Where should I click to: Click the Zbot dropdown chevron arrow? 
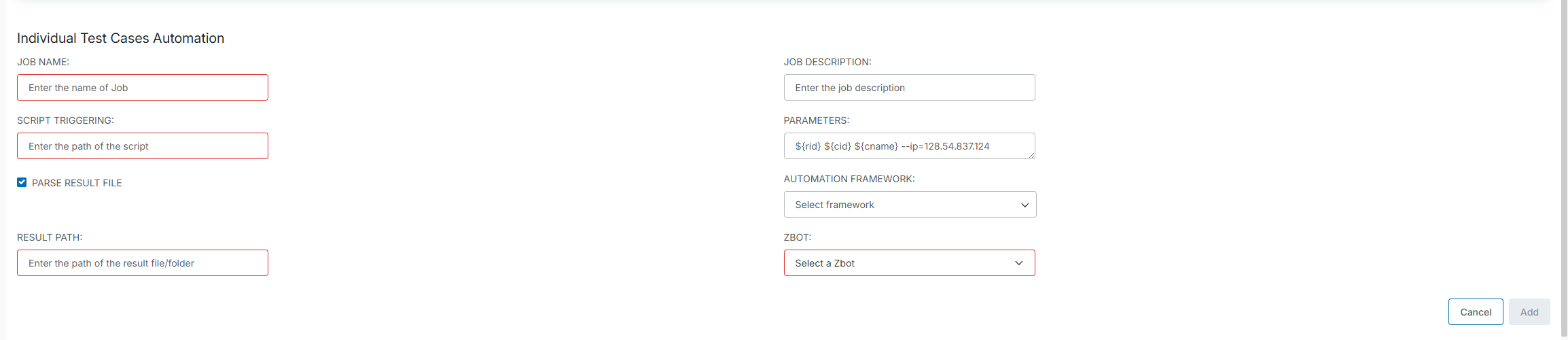click(1018, 263)
